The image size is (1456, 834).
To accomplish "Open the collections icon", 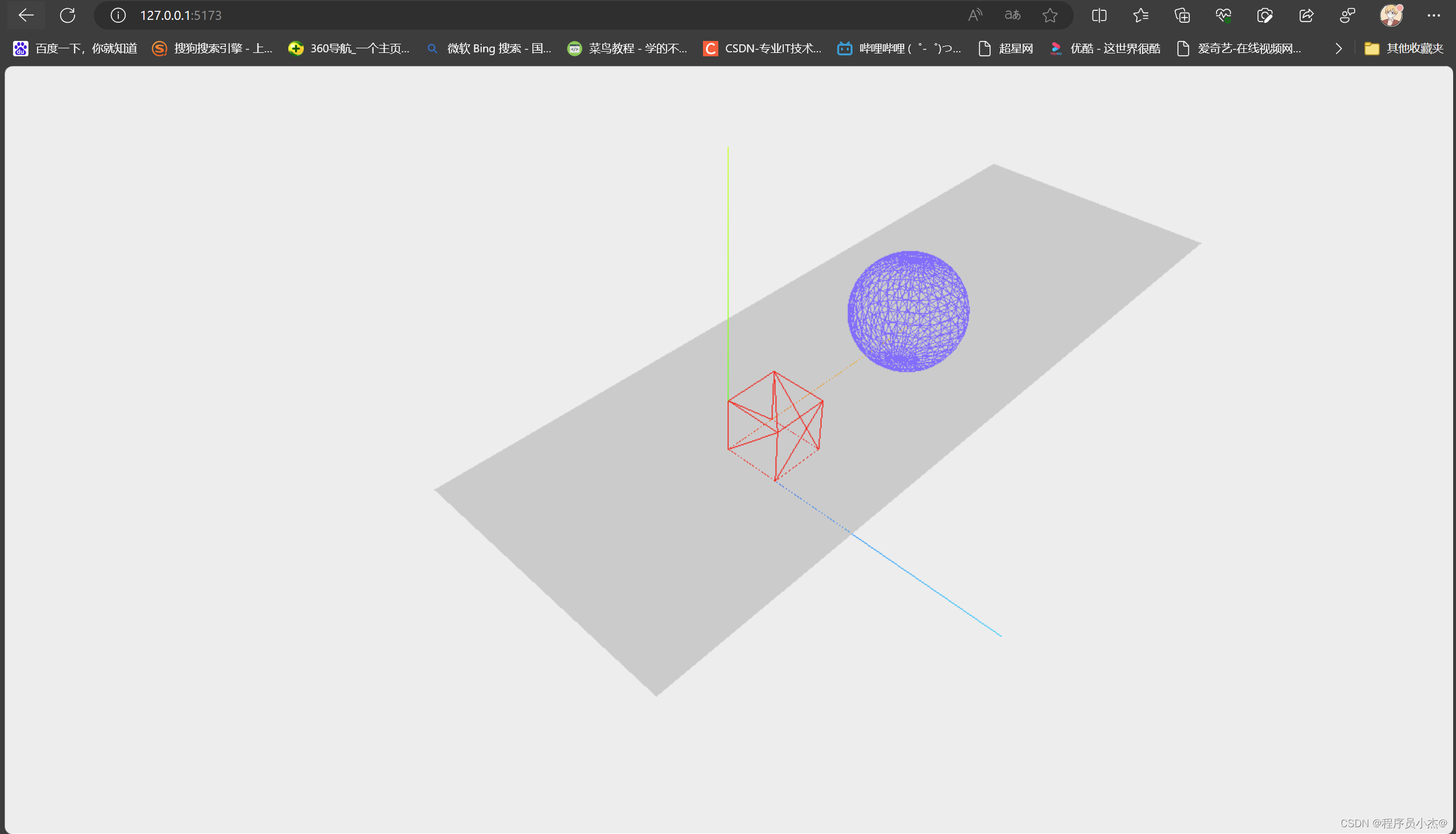I will 1182,15.
